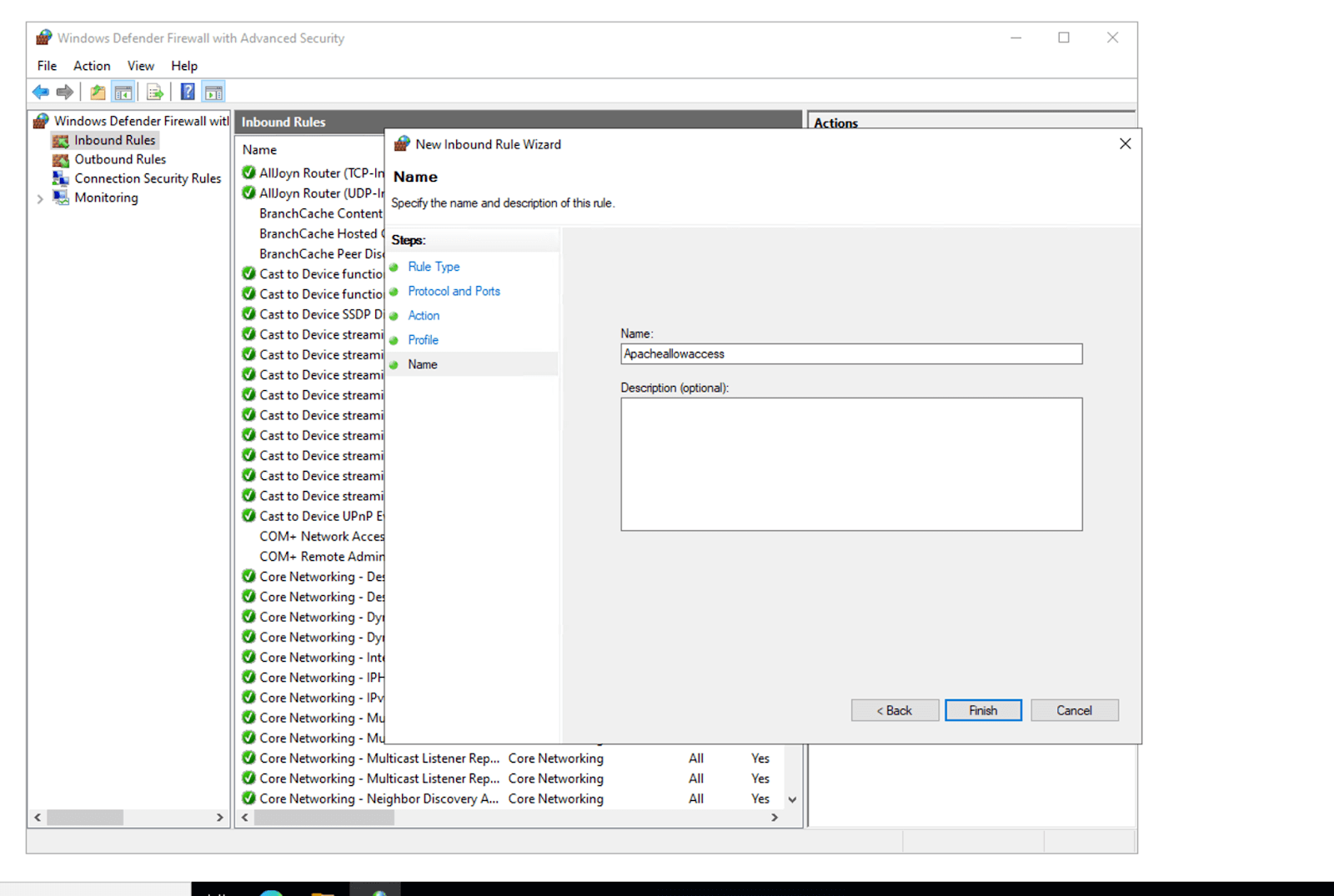Click the New Inbound Rule Wizard title icon
Screen dimensions: 1334x896
[402, 144]
